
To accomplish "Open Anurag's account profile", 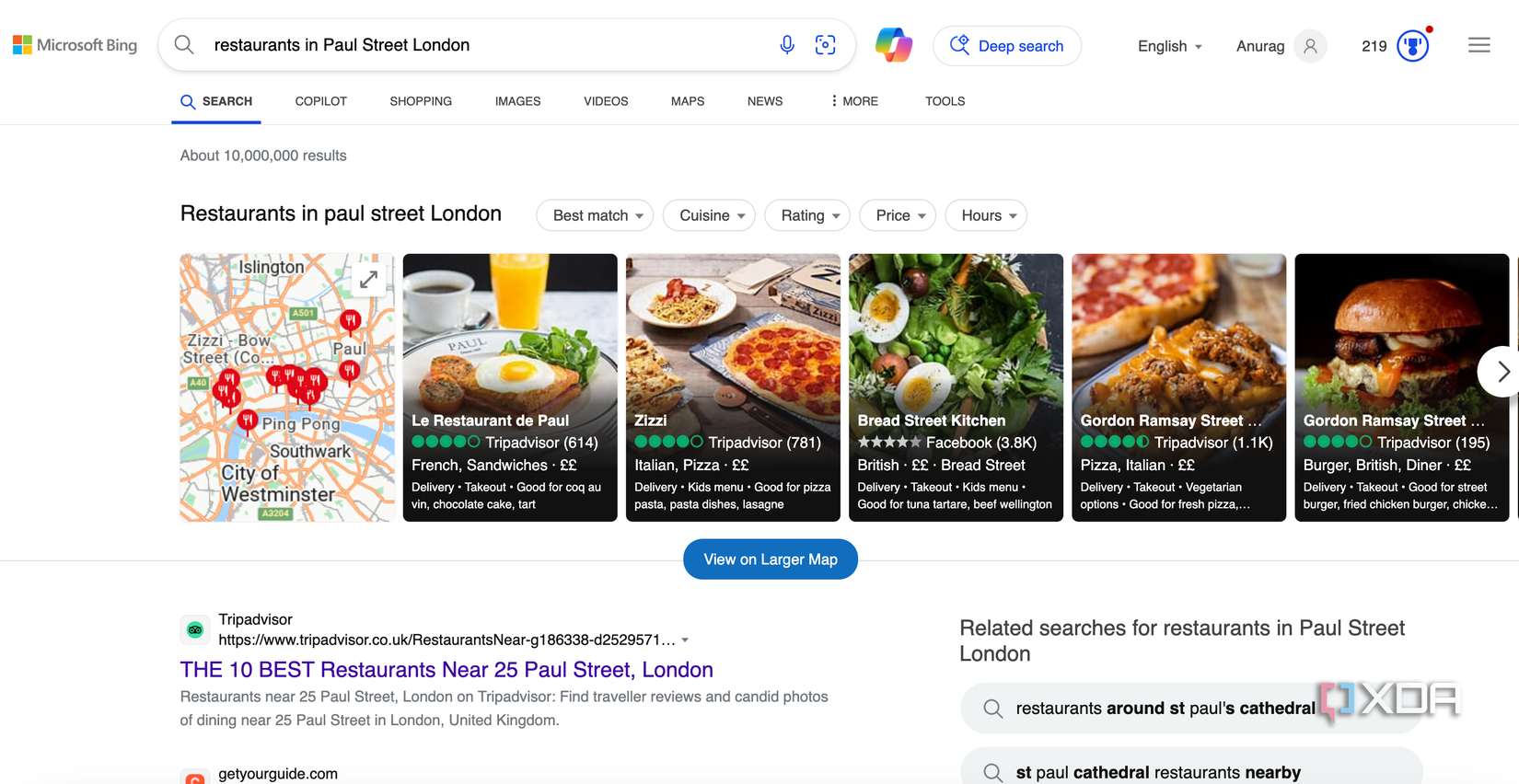I will (x=1280, y=45).
